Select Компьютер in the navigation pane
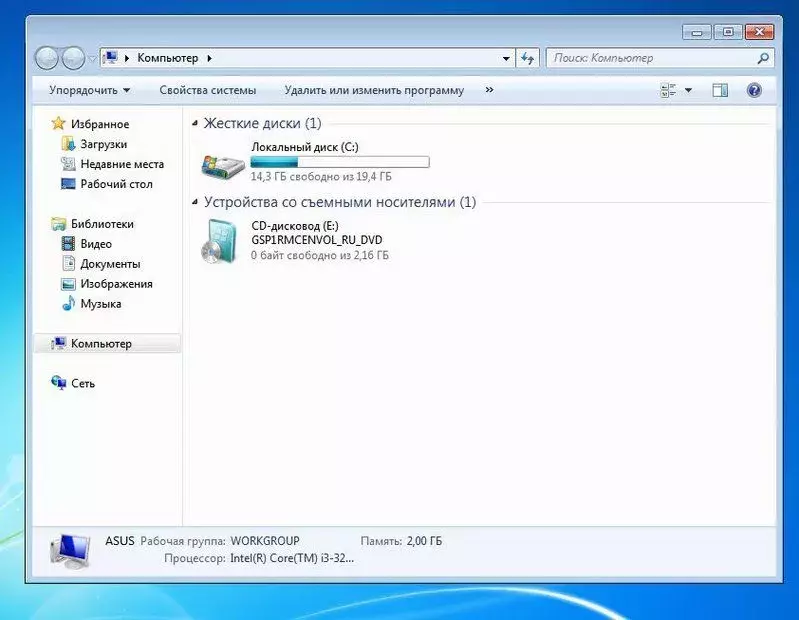 point(101,344)
